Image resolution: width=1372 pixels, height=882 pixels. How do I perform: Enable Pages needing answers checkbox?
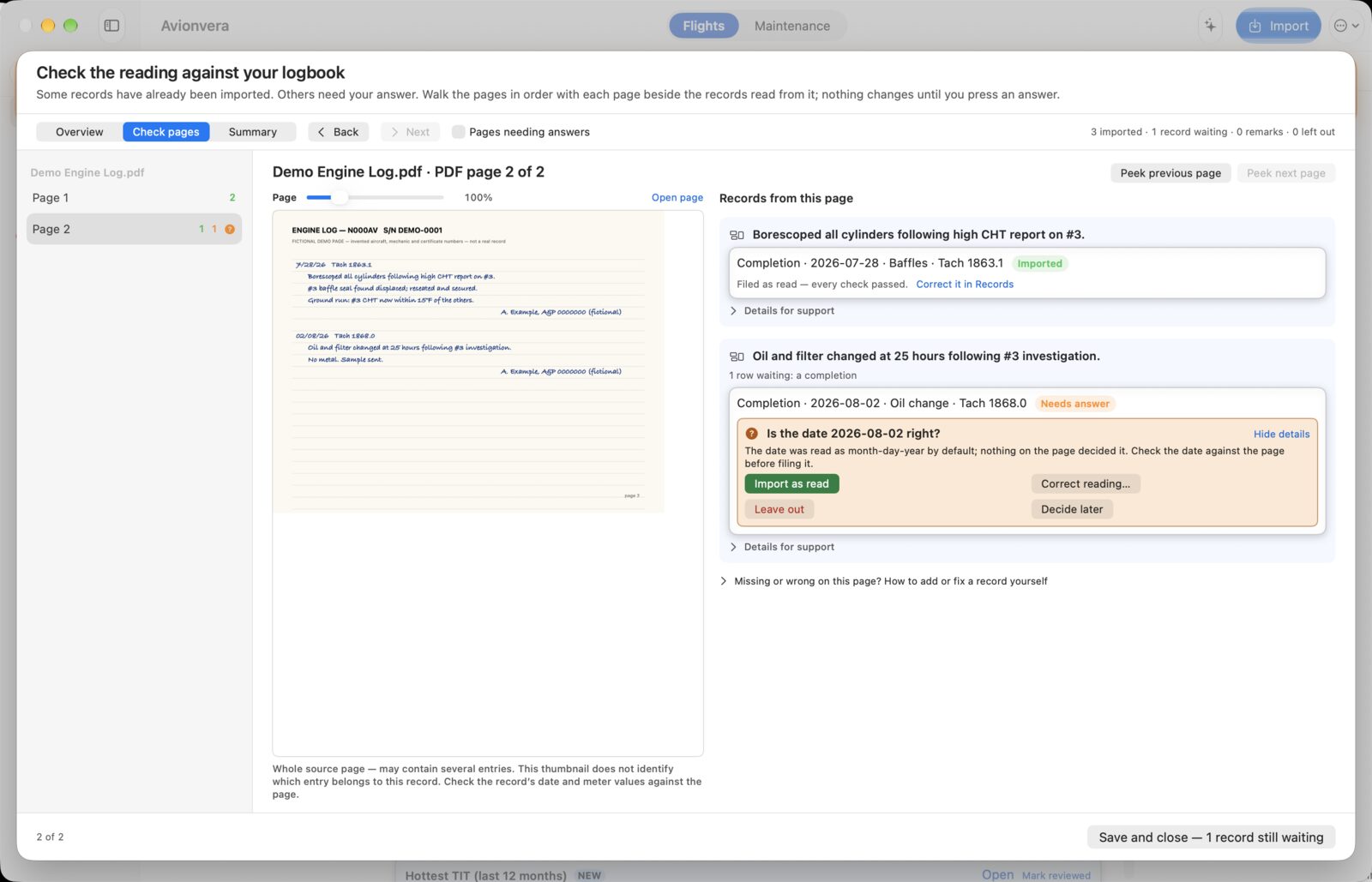point(459,132)
